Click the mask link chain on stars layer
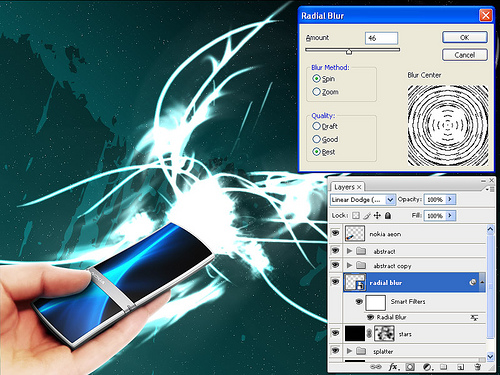The image size is (500, 375). pyautogui.click(x=369, y=333)
